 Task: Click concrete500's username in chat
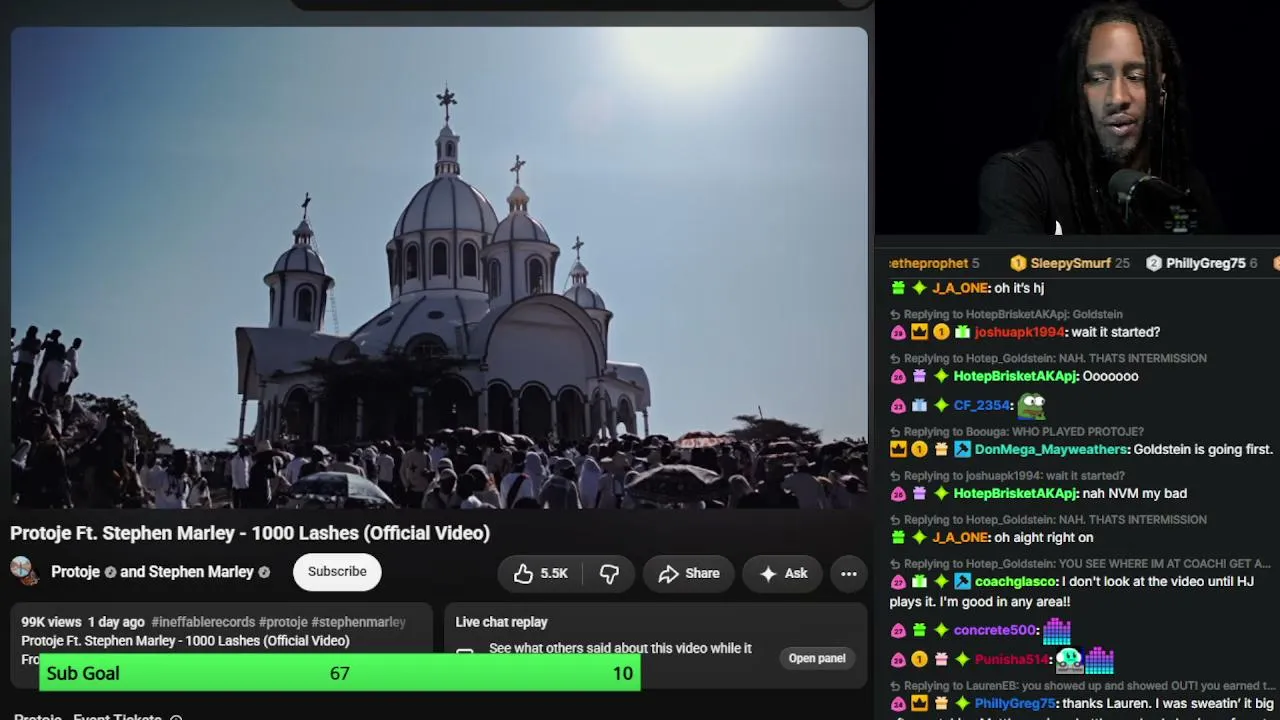click(x=995, y=630)
